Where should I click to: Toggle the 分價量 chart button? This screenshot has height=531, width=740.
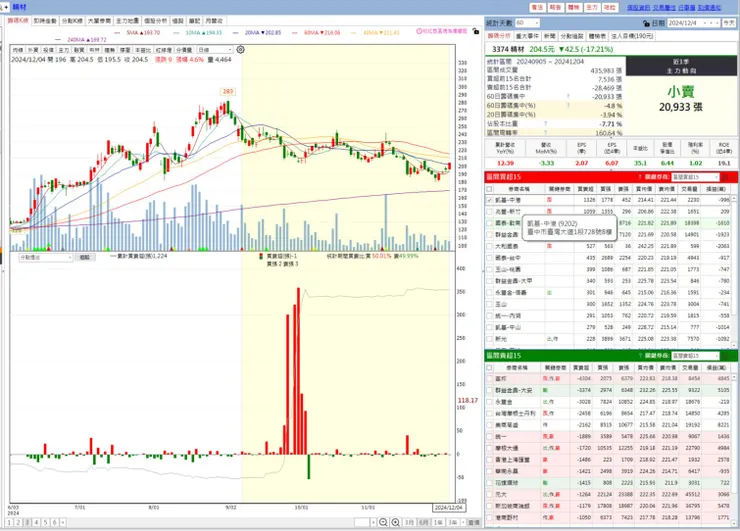(x=184, y=50)
